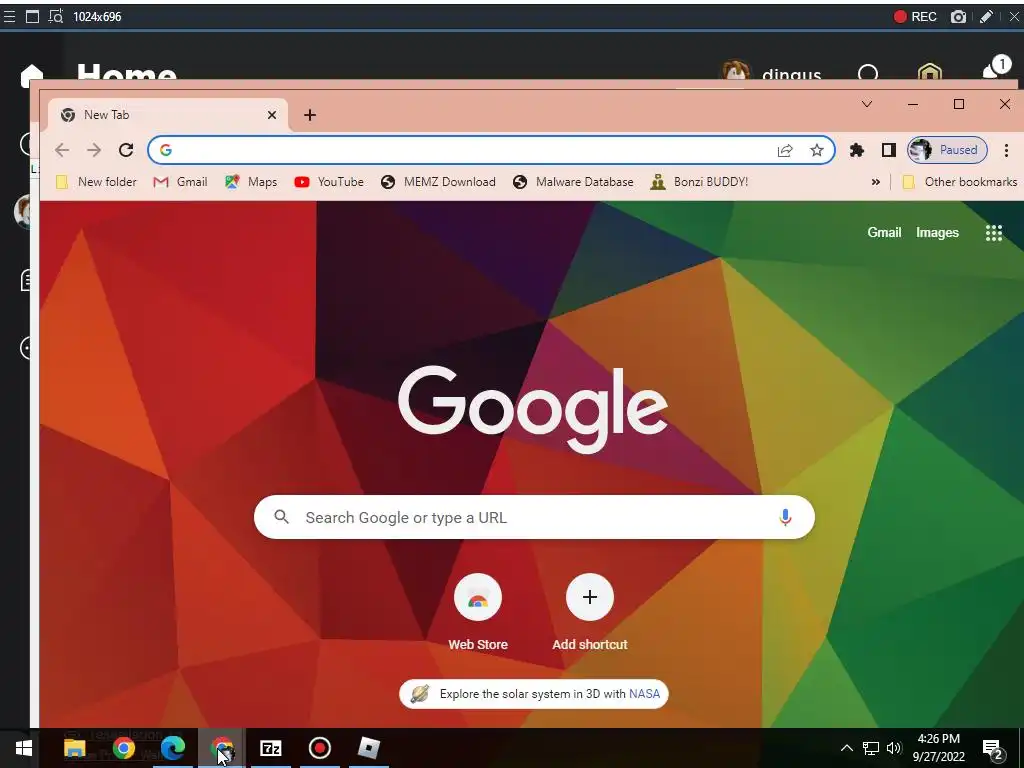Screen dimensions: 1024x768
Task: Open a new tab with plus button
Action: (310, 115)
